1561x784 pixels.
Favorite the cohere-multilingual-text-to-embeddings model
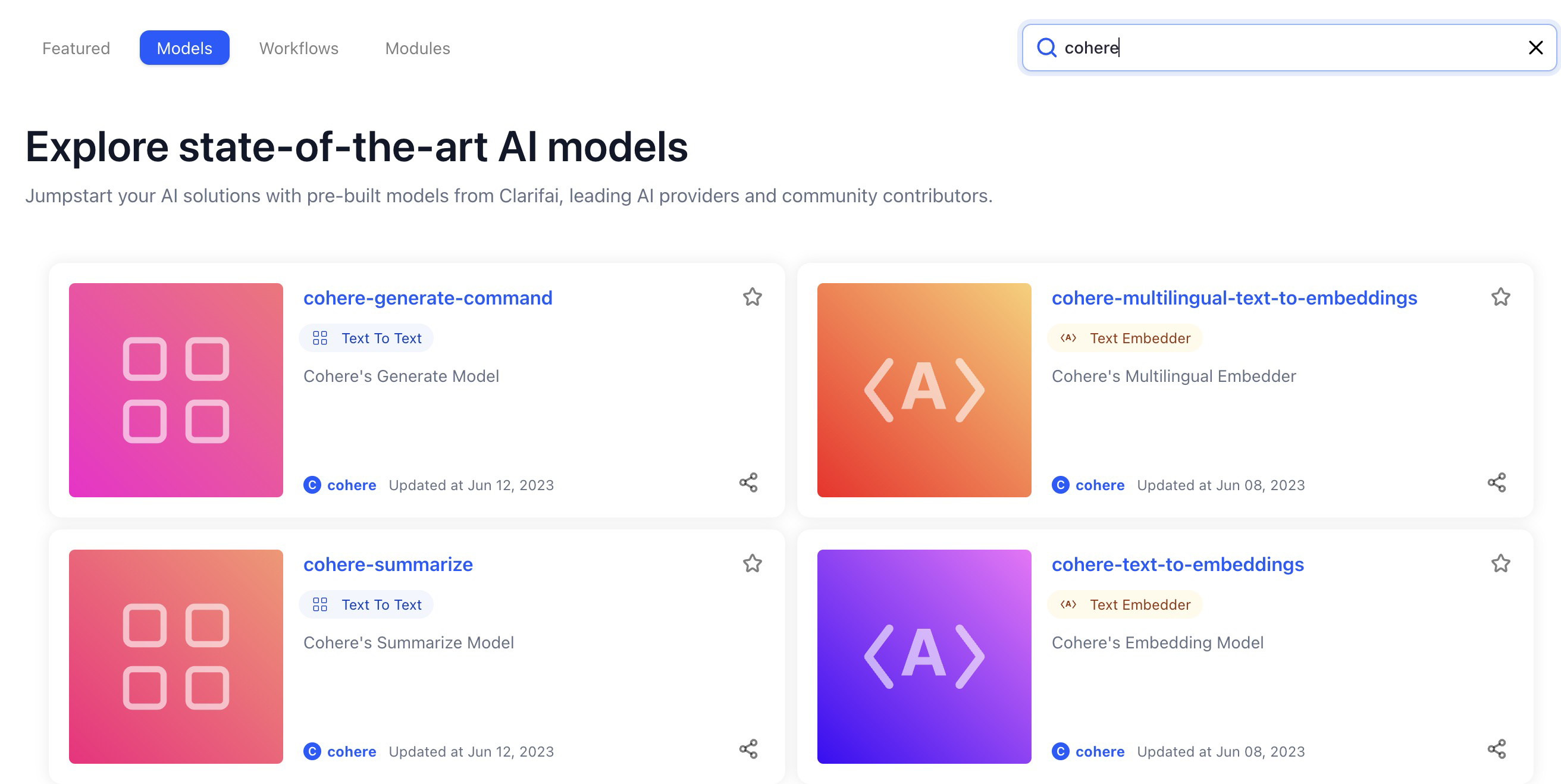pyautogui.click(x=1500, y=297)
